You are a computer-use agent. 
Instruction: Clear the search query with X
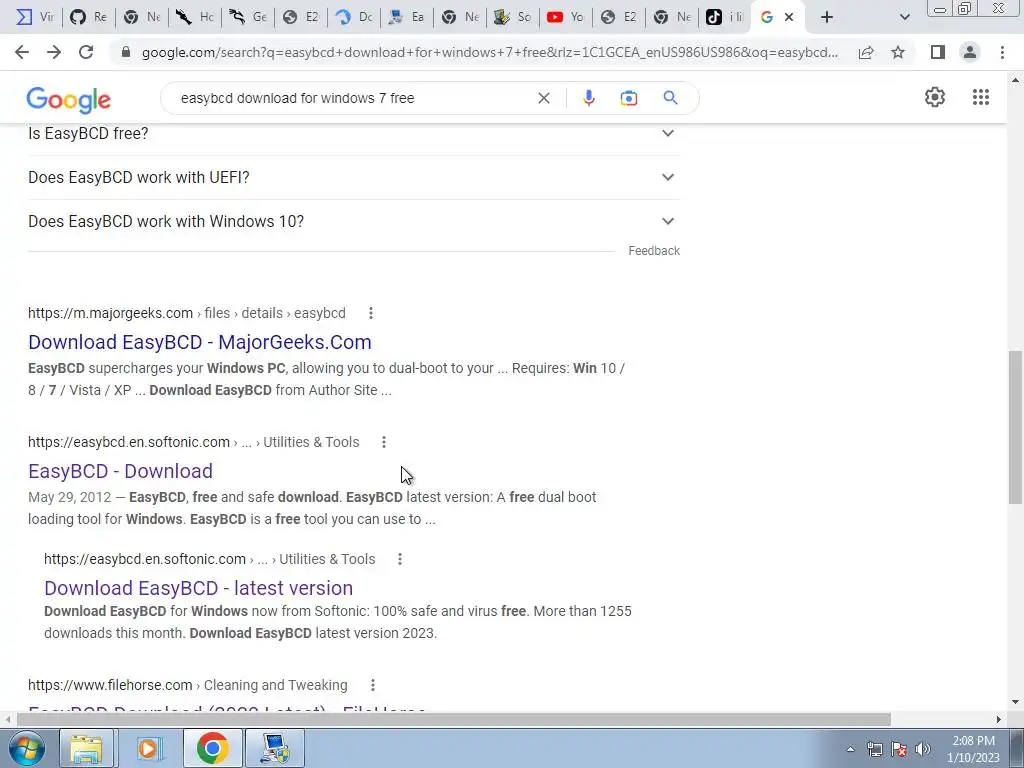[543, 98]
